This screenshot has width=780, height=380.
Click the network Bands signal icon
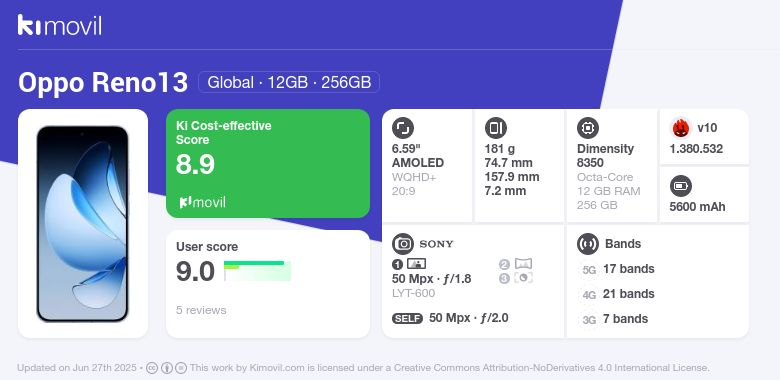tap(588, 244)
